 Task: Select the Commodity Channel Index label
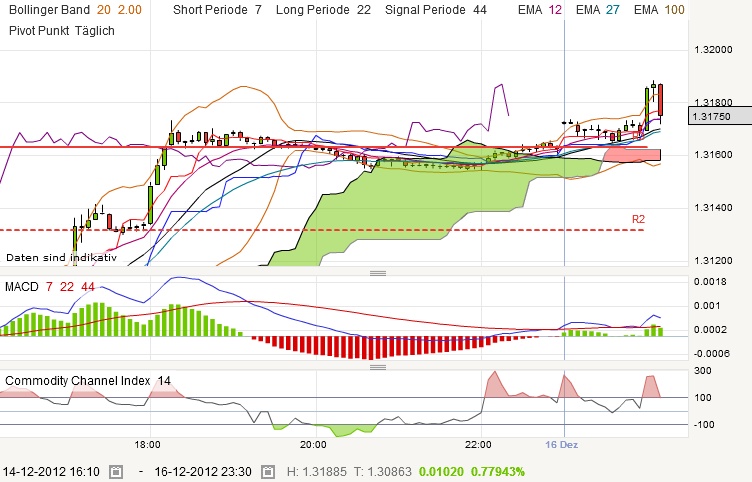(x=78, y=381)
